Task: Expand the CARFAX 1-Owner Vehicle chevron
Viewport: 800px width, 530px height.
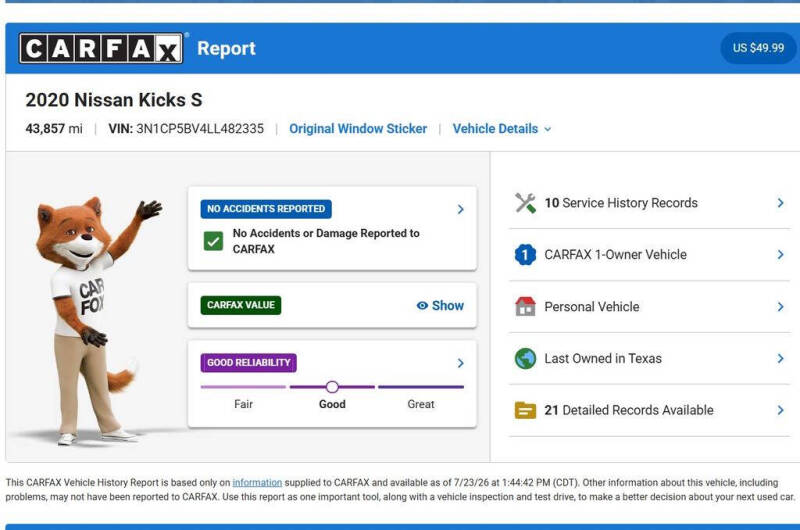Action: 781,255
